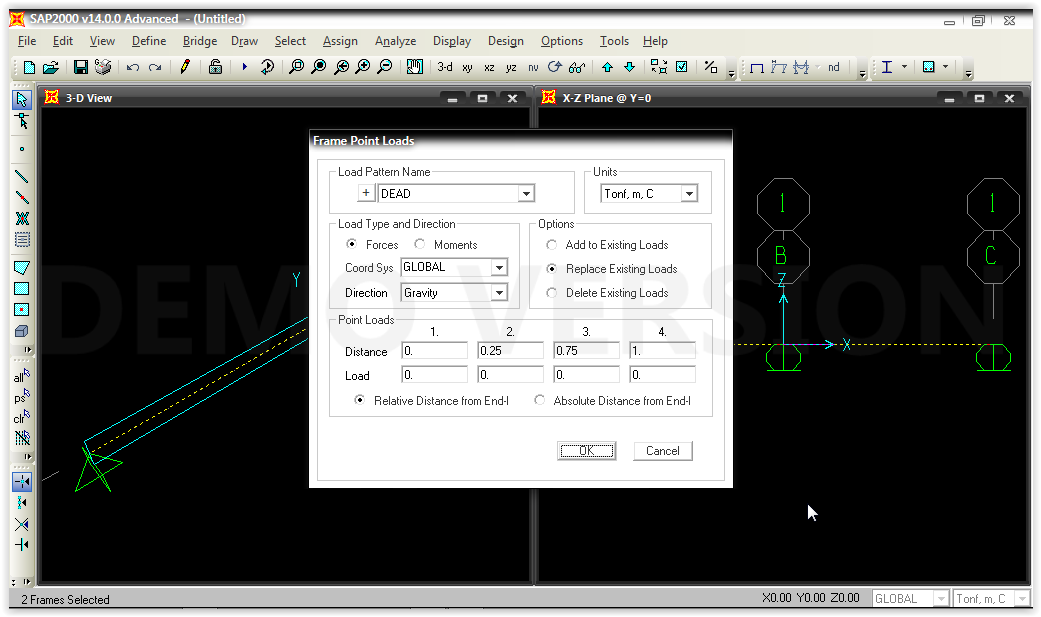Choose the Draw Special Joint tool

(21, 150)
